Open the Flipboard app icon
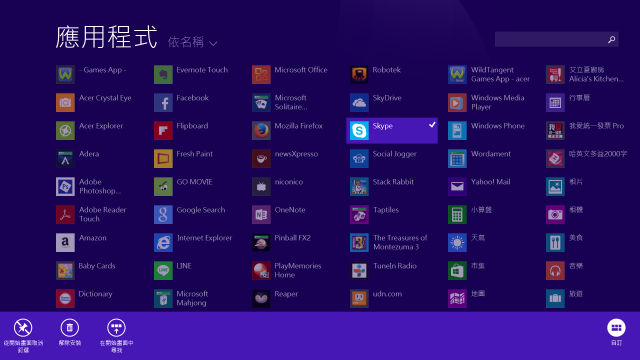Screen dimensions: 640x360 [x=163, y=131]
